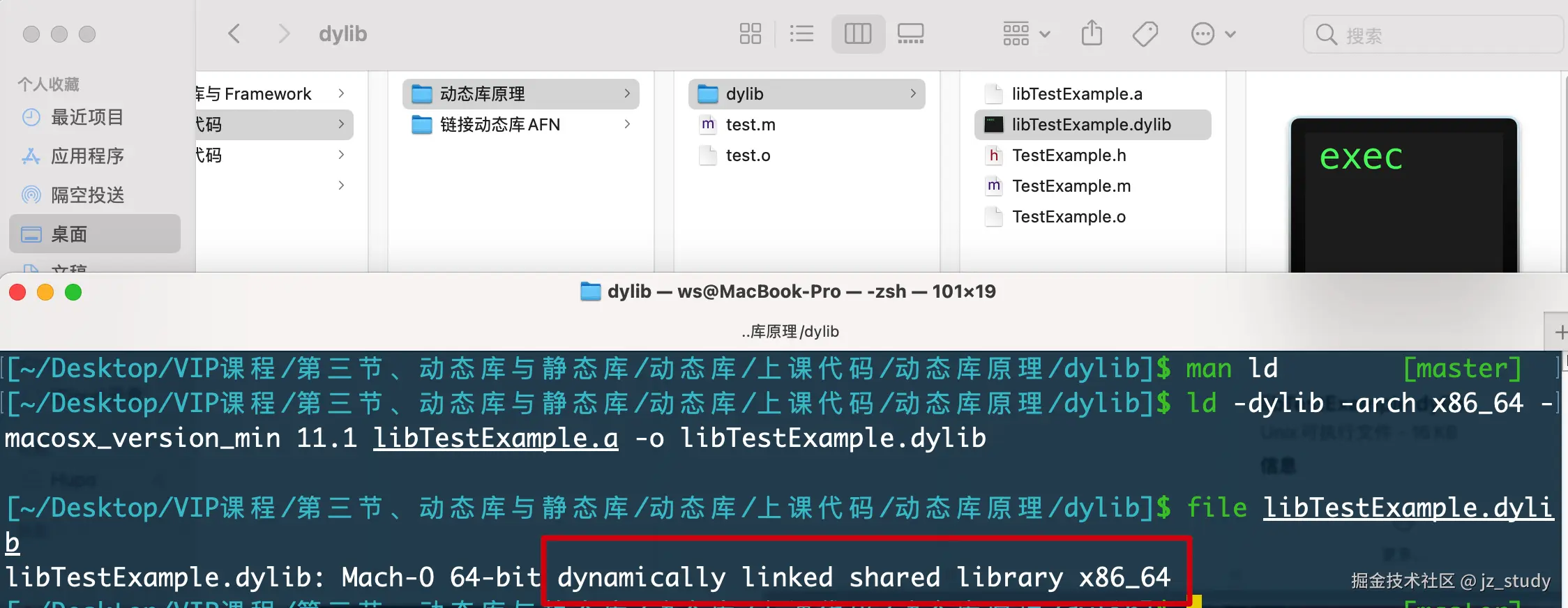Click the 链接动态库 AFN folder icon
The image size is (1568, 608).
click(x=422, y=124)
